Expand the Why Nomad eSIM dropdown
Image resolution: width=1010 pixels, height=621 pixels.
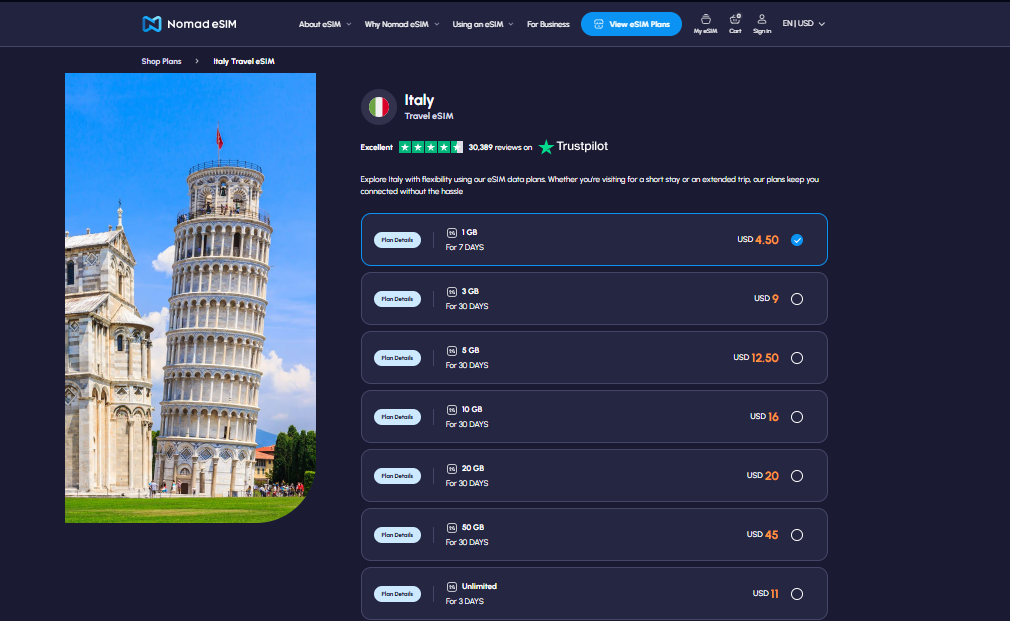402,24
